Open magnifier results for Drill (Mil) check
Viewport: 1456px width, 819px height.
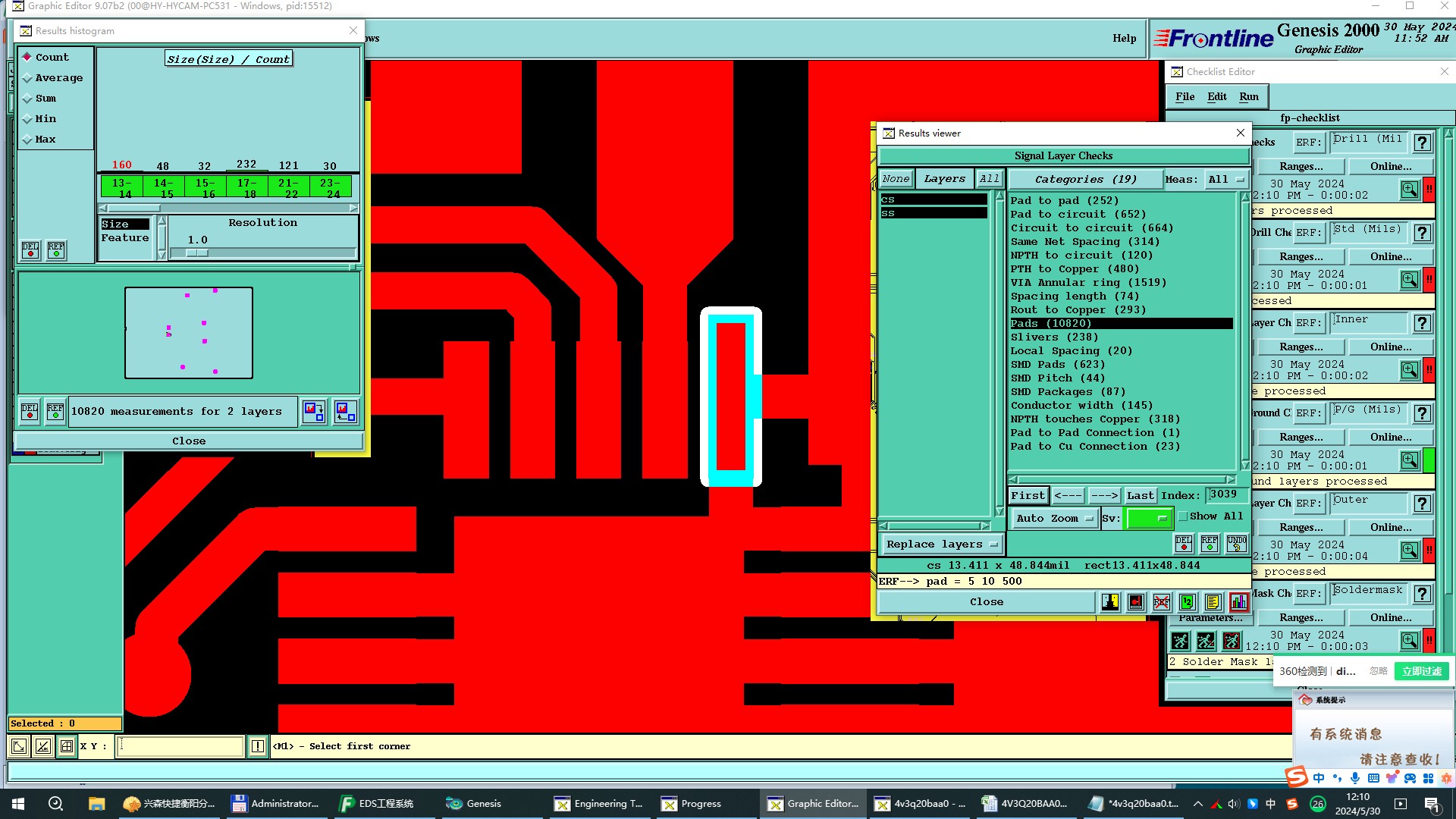click(x=1410, y=190)
